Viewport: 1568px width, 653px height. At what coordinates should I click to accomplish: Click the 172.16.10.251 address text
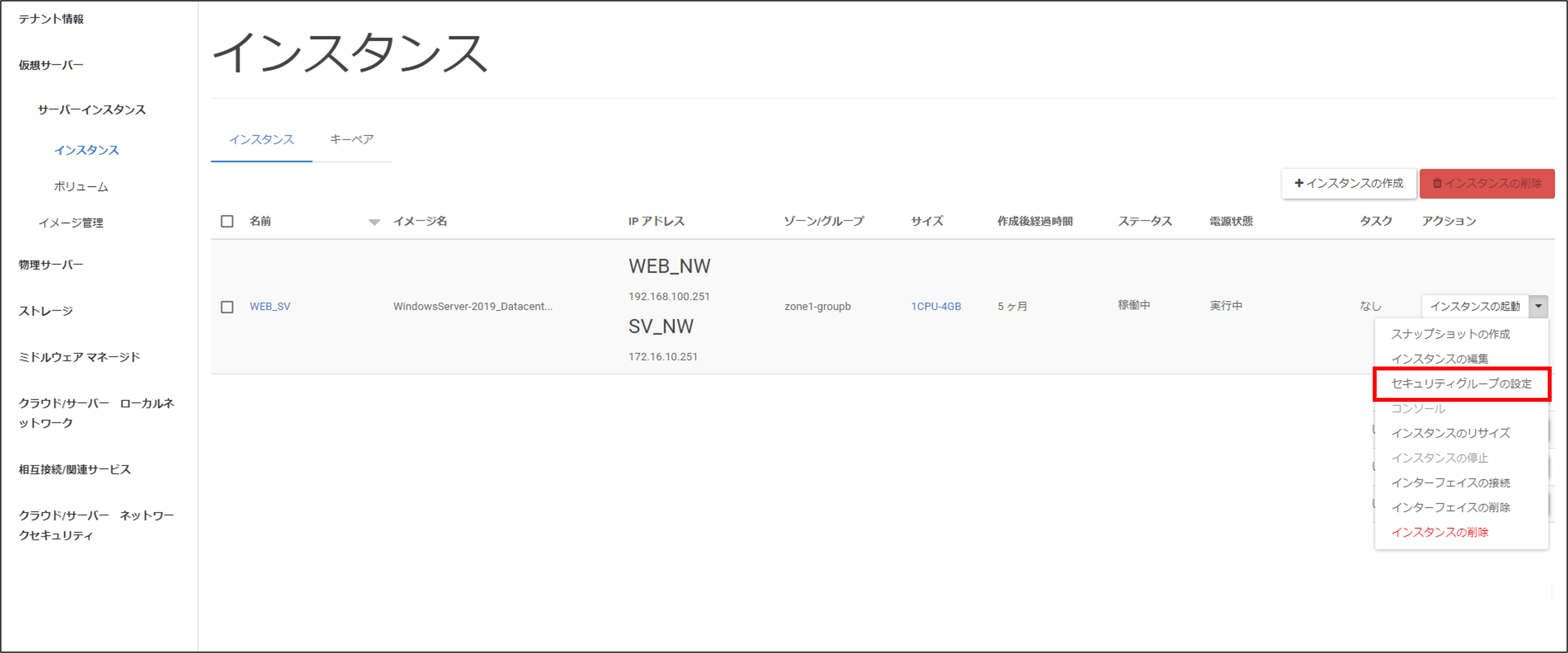663,357
